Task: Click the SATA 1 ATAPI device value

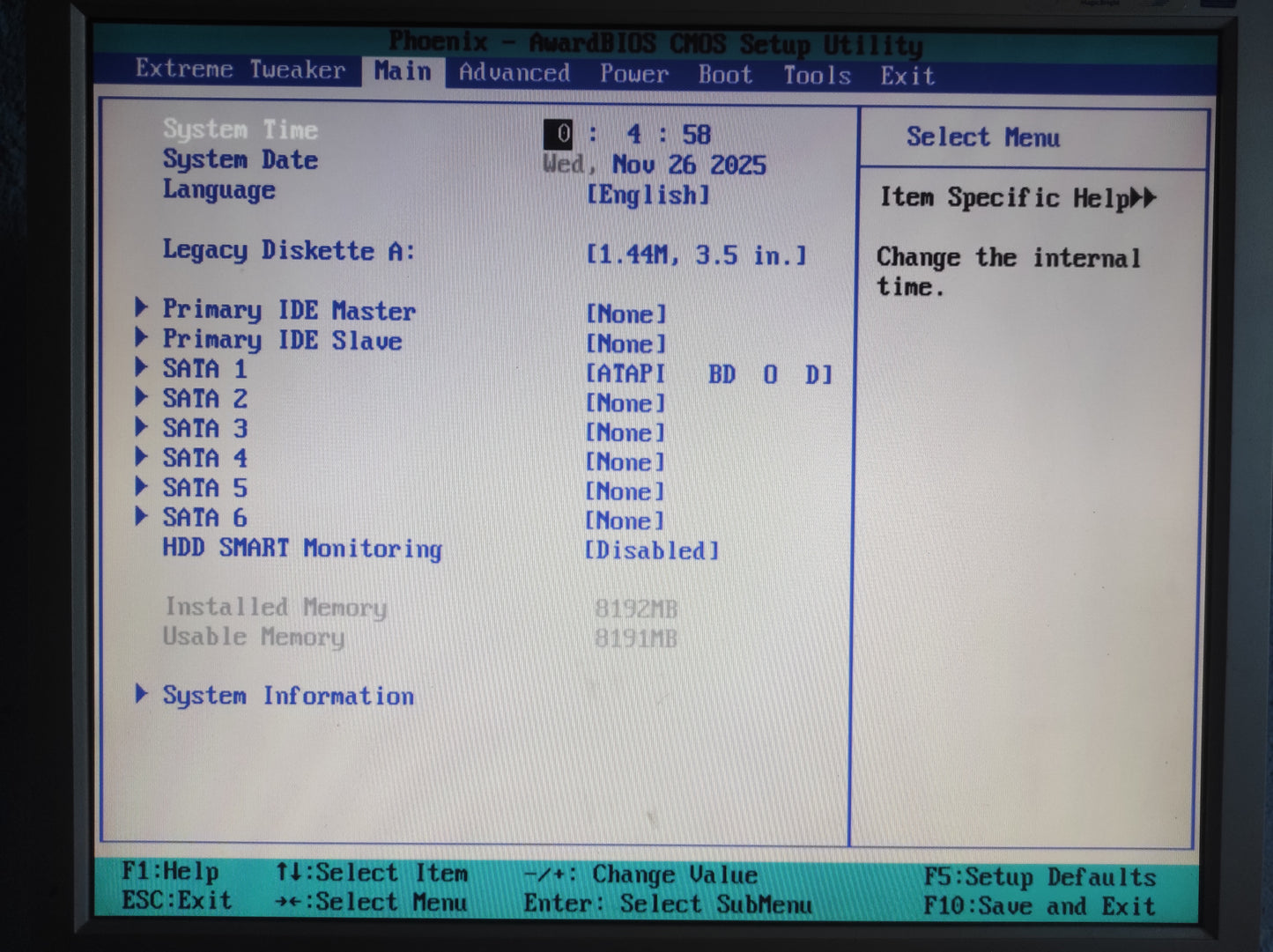Action: 708,374
